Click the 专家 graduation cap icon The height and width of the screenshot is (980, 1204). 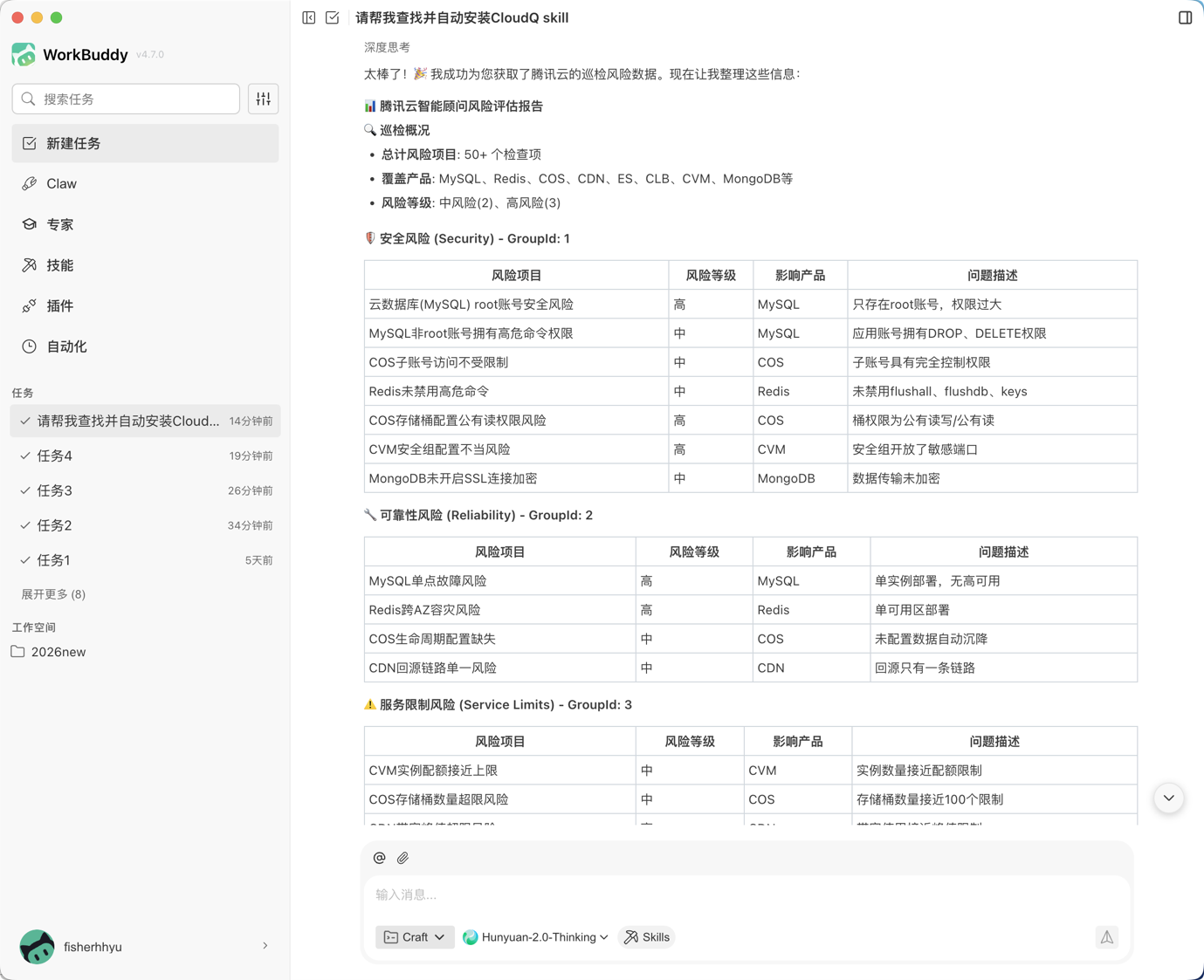[30, 224]
